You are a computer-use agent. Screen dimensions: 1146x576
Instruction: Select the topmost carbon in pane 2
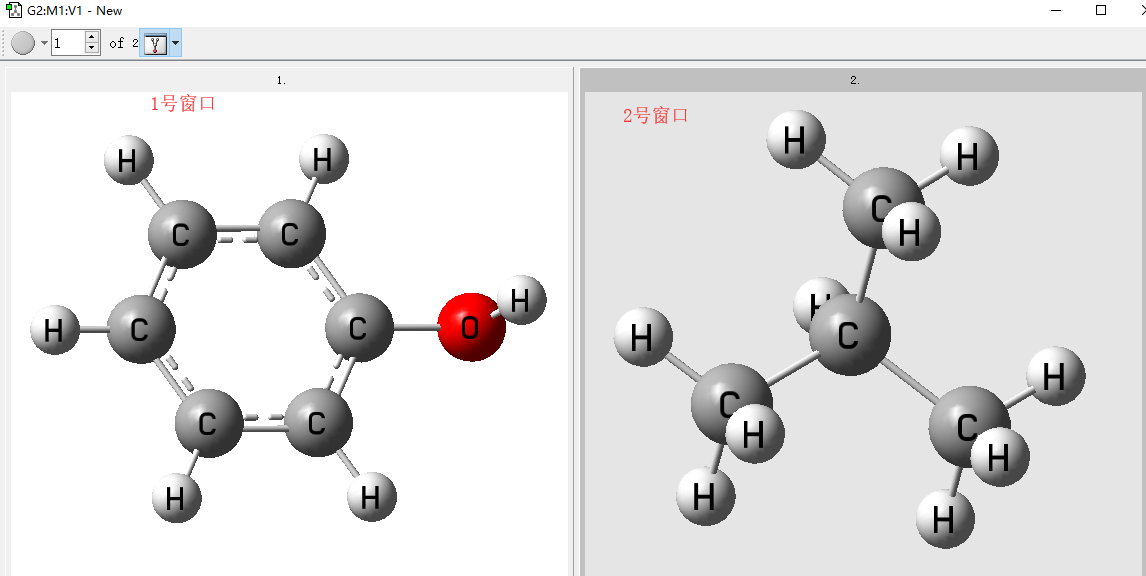878,203
